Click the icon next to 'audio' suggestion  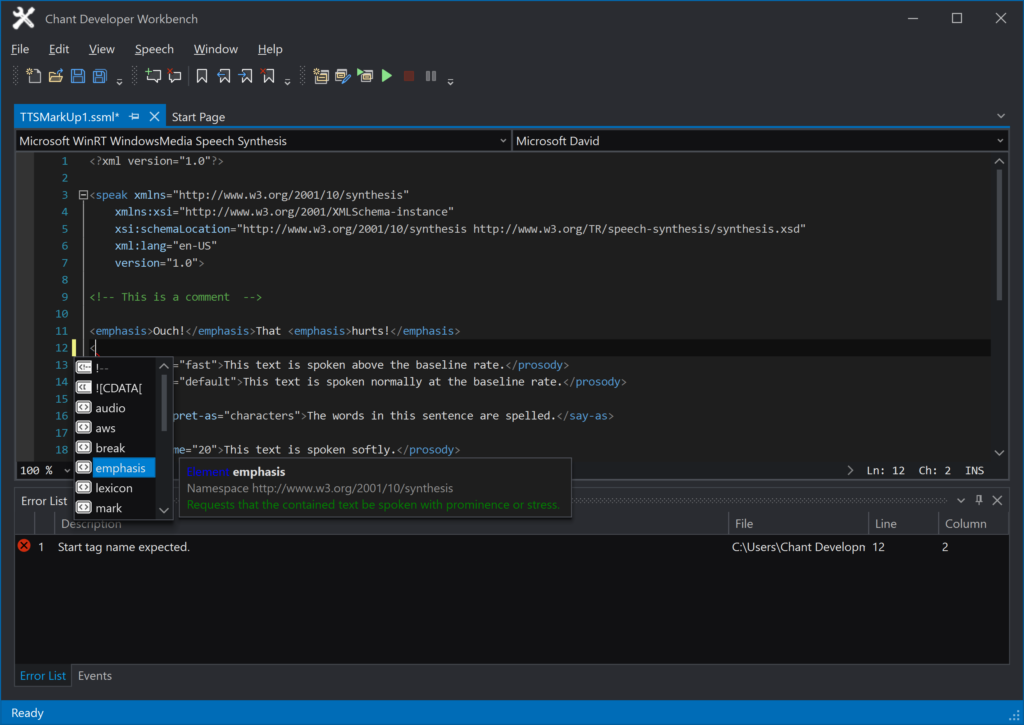(x=84, y=407)
